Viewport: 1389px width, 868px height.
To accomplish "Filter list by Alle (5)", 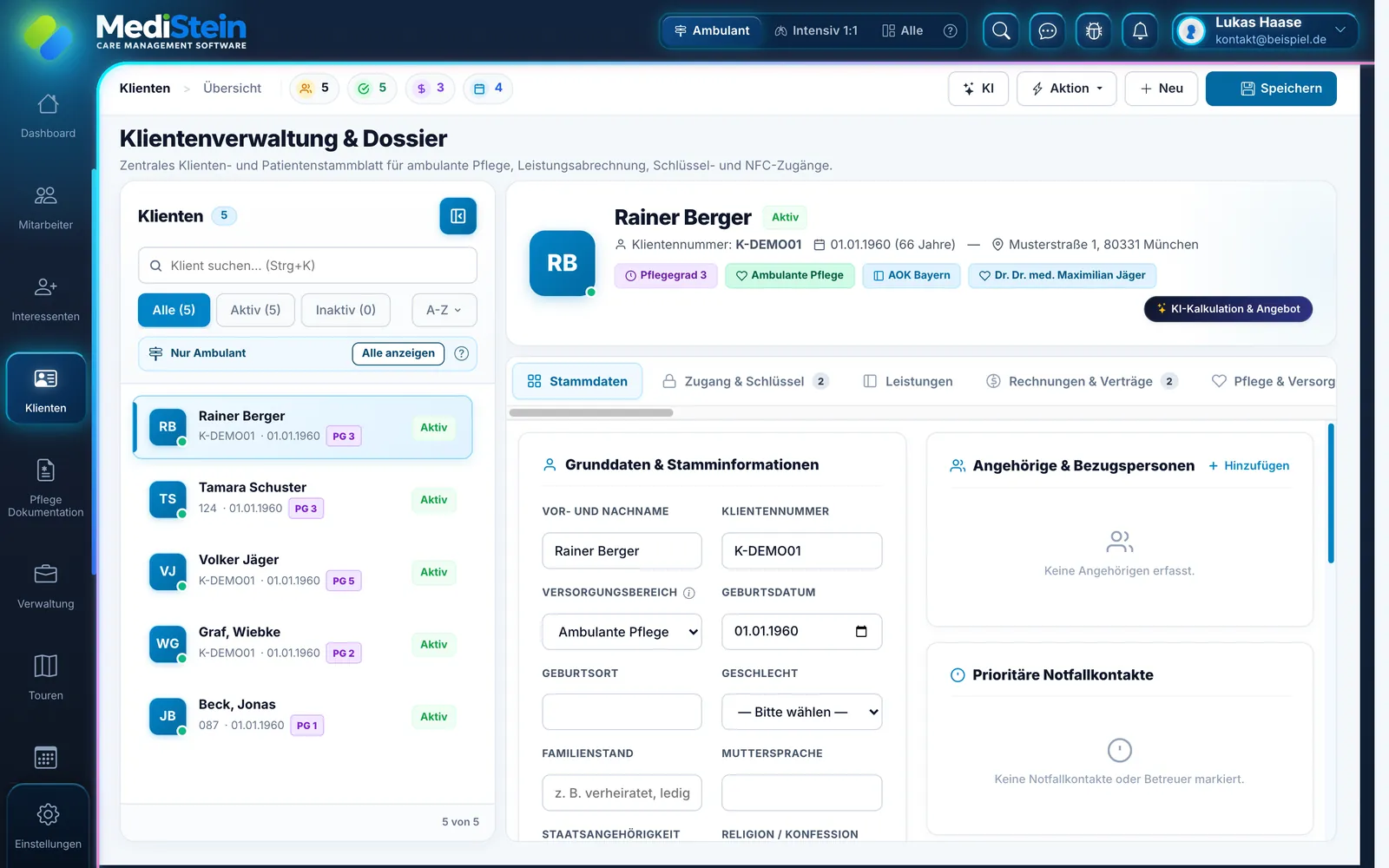I will pos(174,310).
